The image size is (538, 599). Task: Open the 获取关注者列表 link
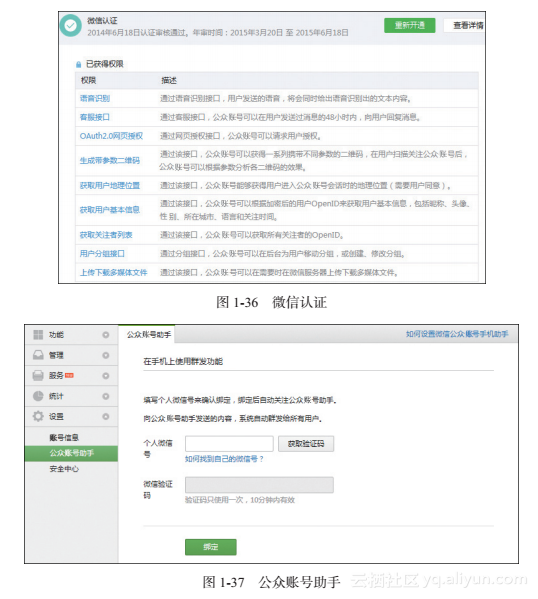coord(106,235)
